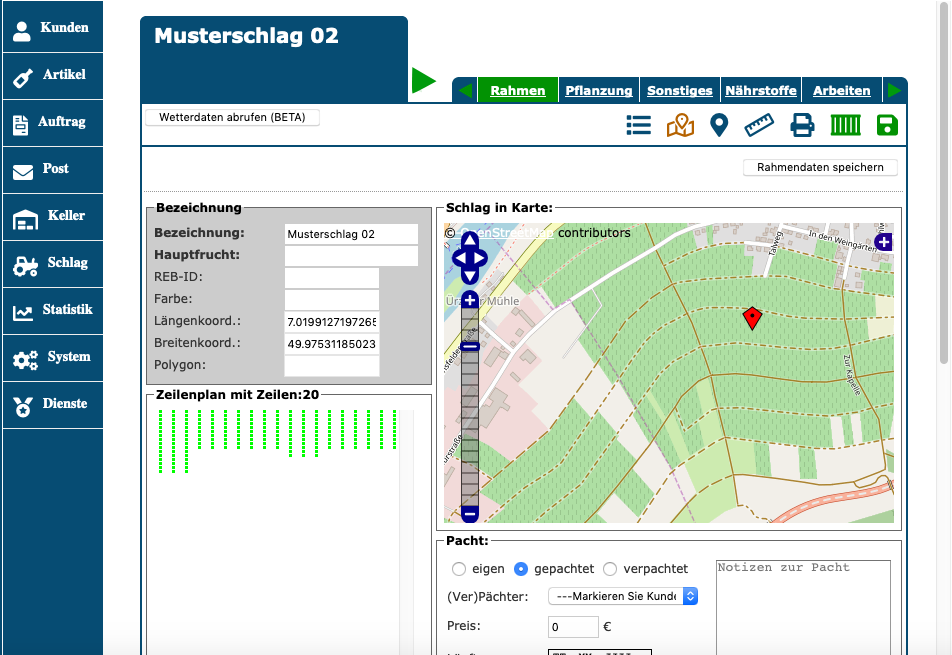Choose the 'verpachtet' radio option
Screen dimensions: 952x655
coord(610,569)
